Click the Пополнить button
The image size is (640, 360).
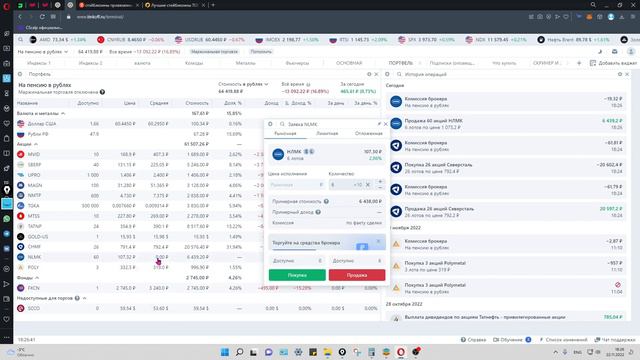(261, 52)
